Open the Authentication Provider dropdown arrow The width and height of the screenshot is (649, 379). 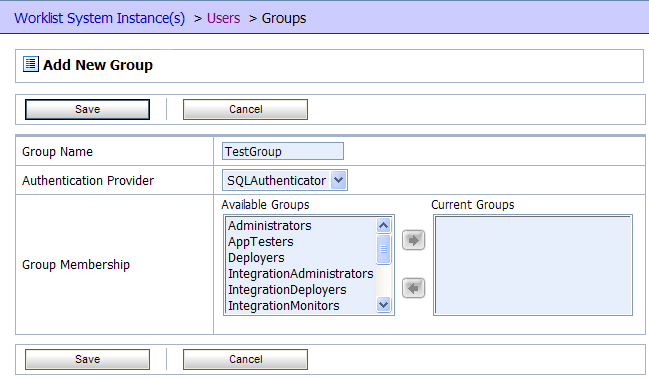pos(339,180)
